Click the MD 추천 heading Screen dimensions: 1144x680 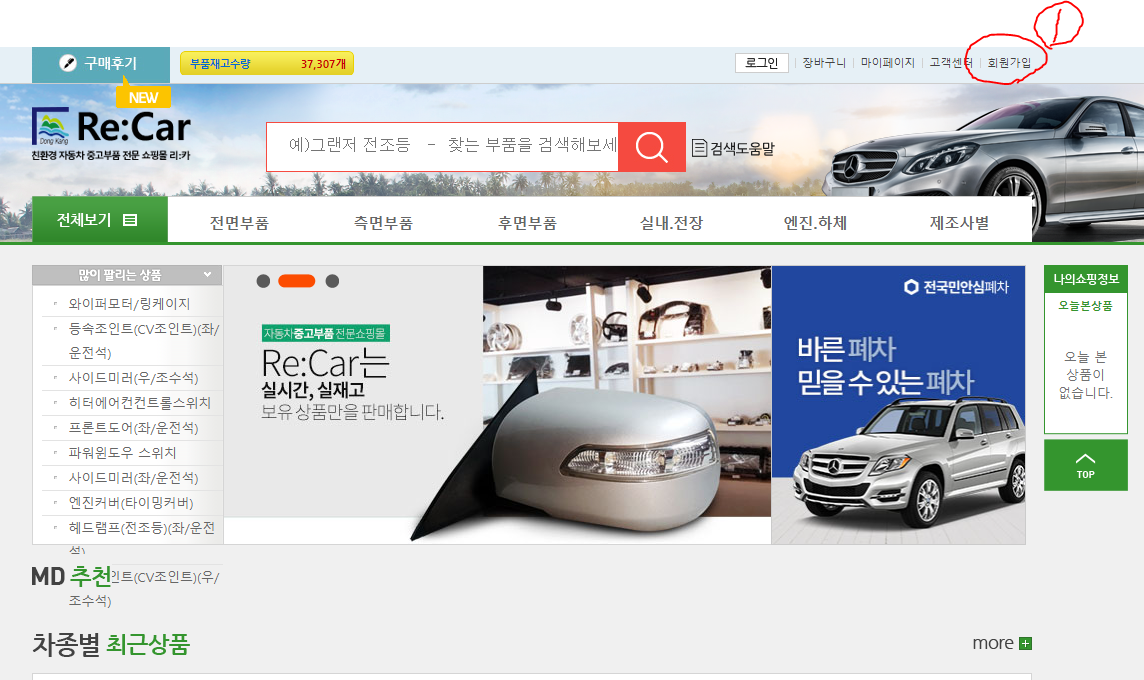[72, 576]
